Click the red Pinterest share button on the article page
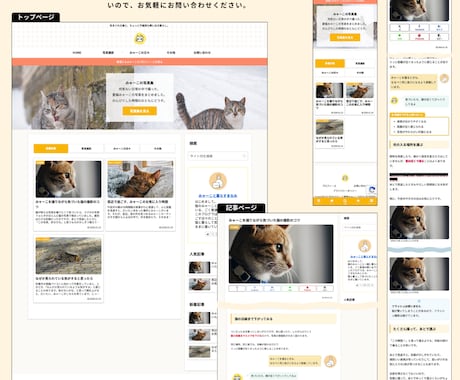The height and width of the screenshot is (380, 460). [x=307, y=289]
